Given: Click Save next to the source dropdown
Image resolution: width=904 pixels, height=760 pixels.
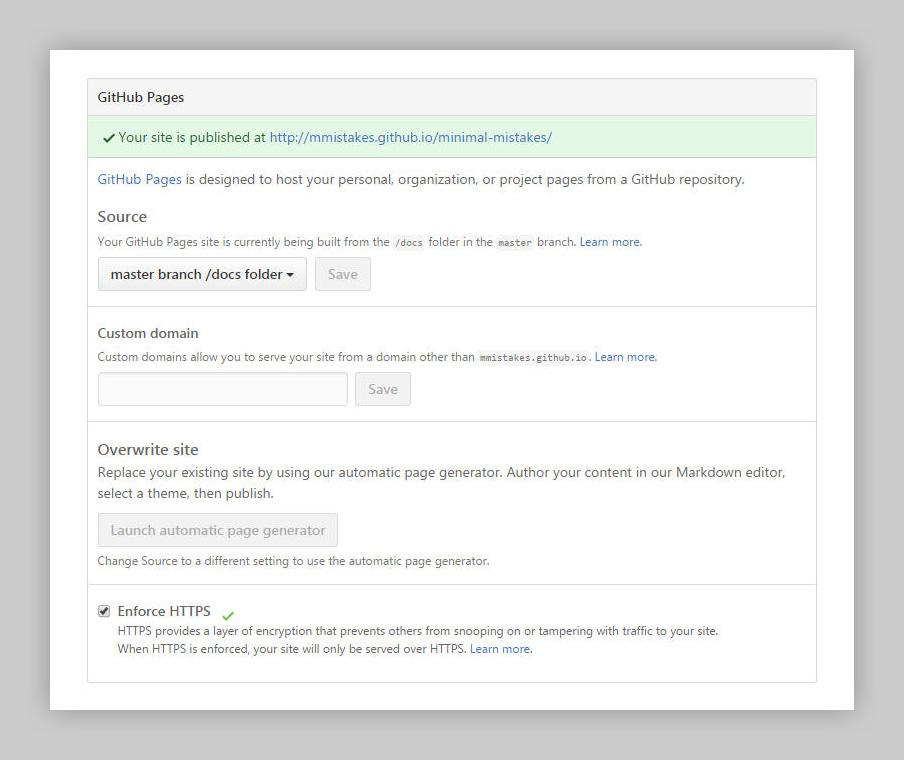Looking at the screenshot, I should coord(342,273).
